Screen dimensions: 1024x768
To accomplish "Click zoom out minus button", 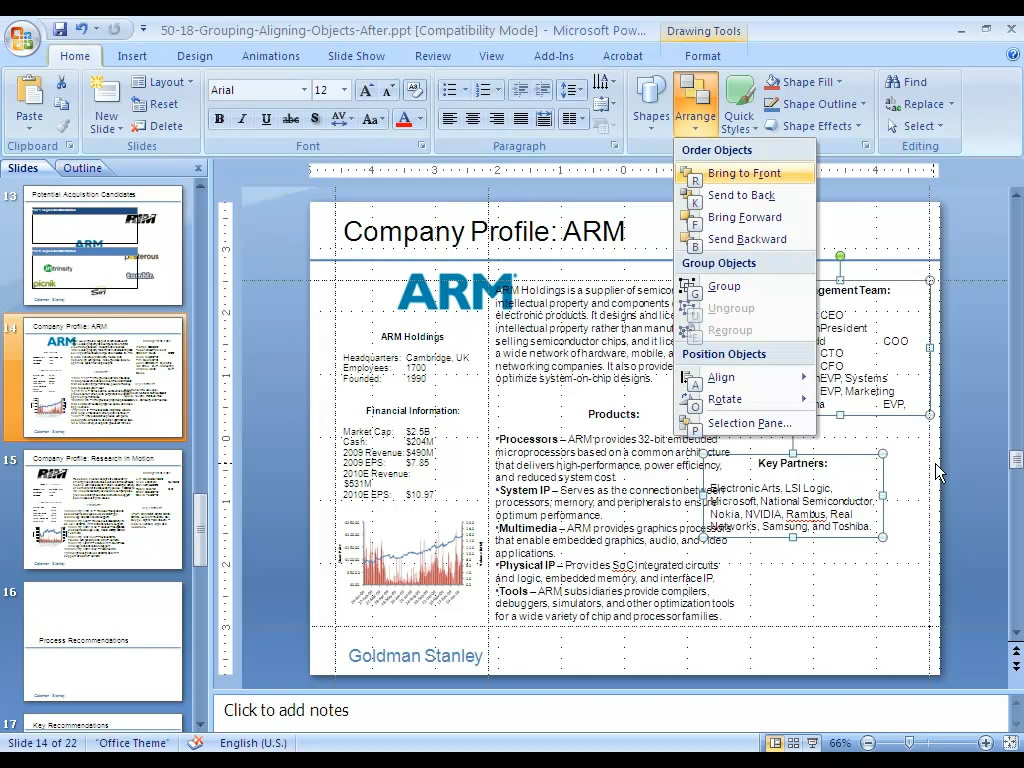I will [x=868, y=743].
